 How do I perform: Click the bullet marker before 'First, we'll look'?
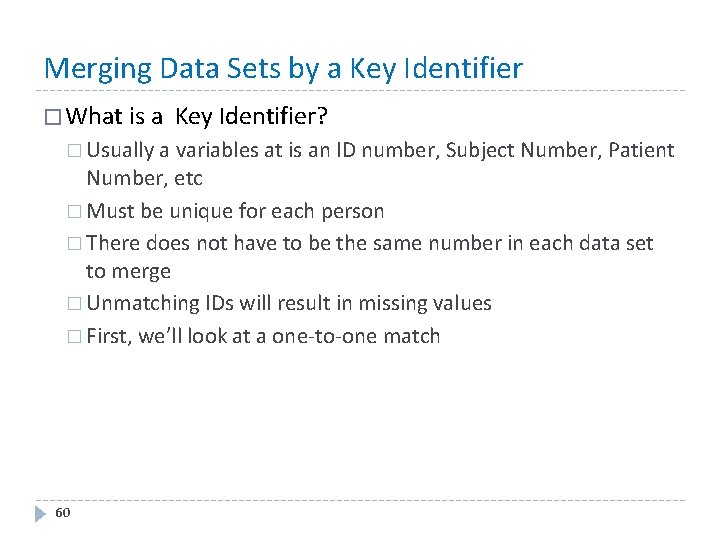pyautogui.click(x=76, y=336)
